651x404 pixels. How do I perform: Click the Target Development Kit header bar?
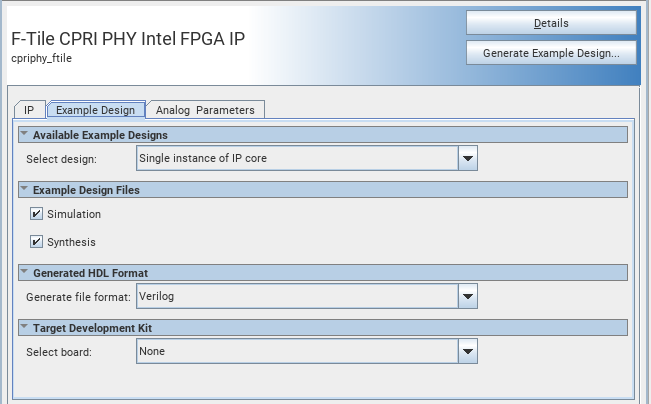click(x=320, y=328)
